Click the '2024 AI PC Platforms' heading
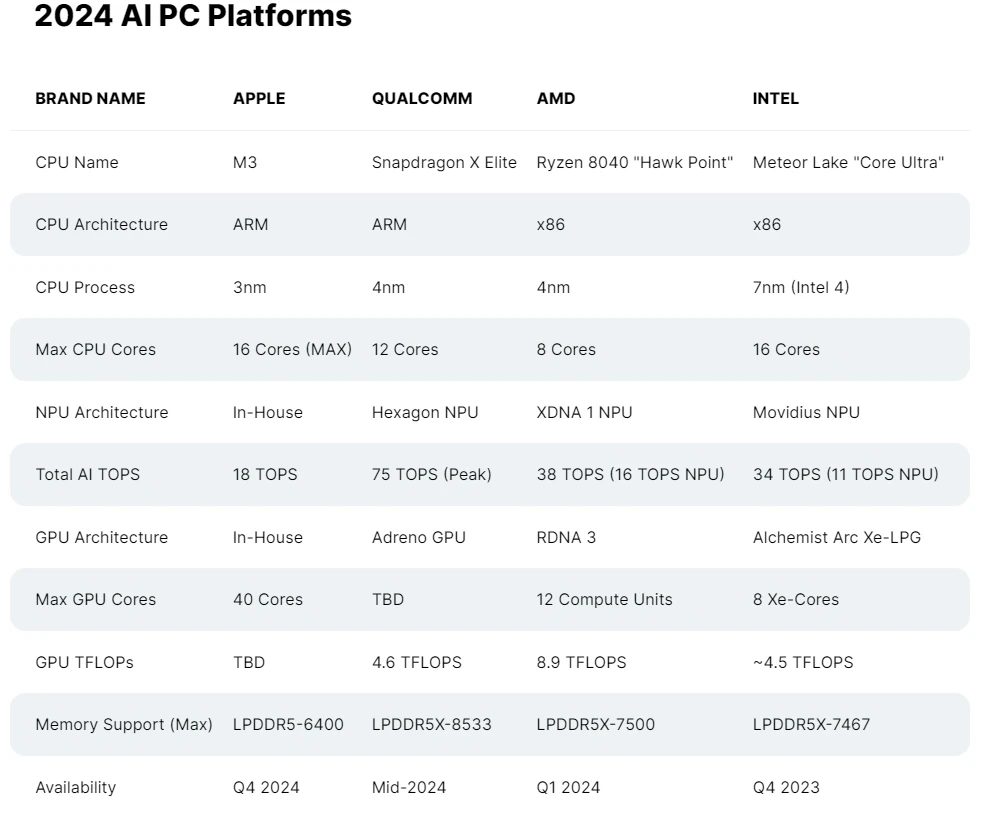The image size is (999, 838). 193,16
